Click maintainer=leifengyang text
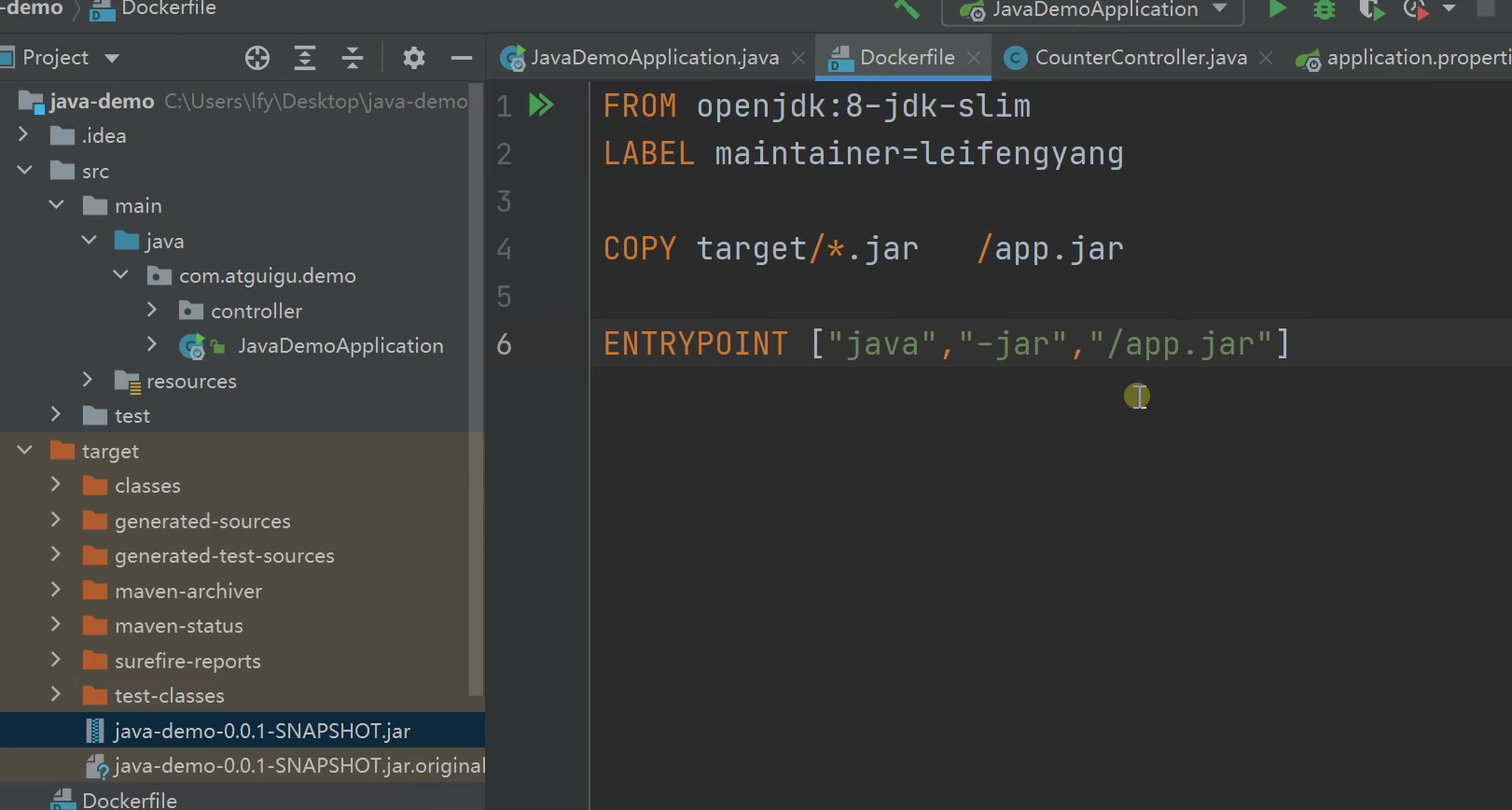 coord(919,153)
